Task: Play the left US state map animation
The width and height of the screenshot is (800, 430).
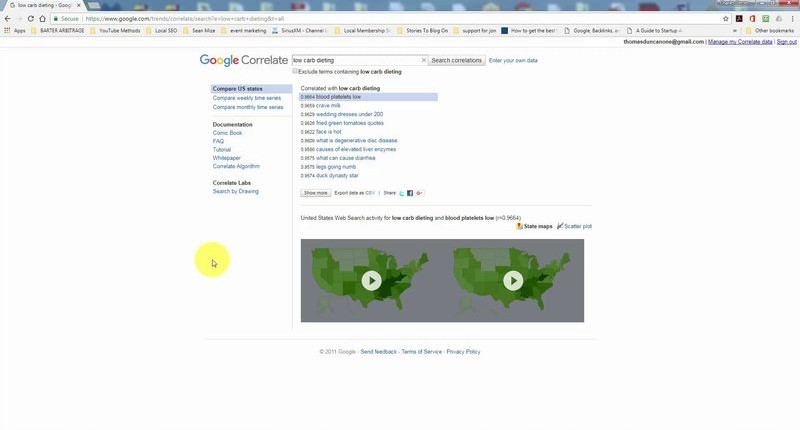Action: 371,281
